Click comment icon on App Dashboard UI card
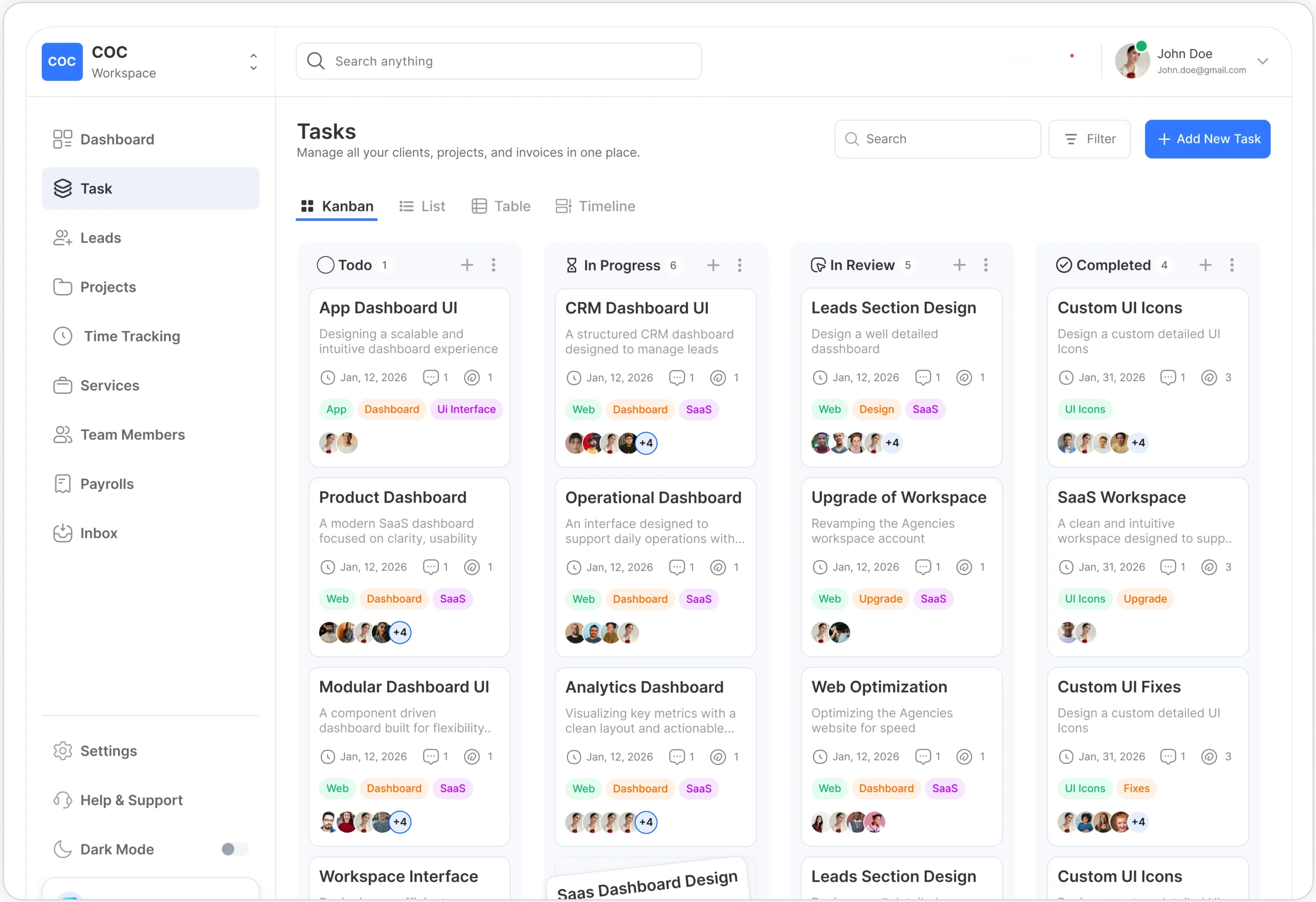1316x902 pixels. point(430,378)
